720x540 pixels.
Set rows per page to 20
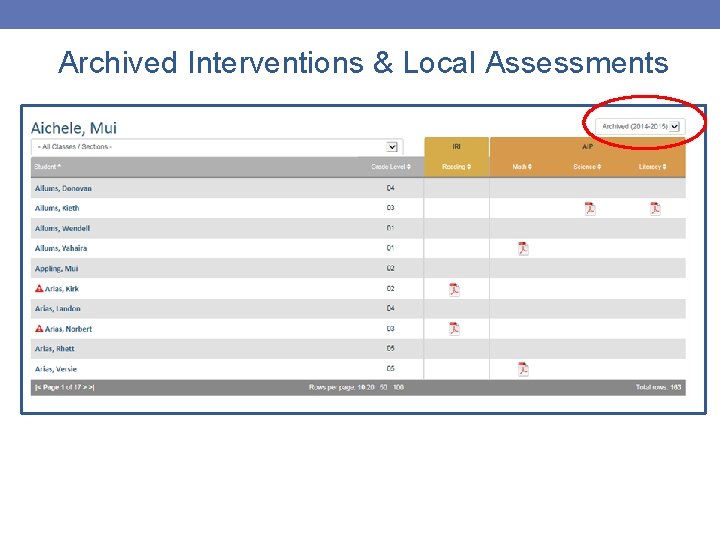371,387
